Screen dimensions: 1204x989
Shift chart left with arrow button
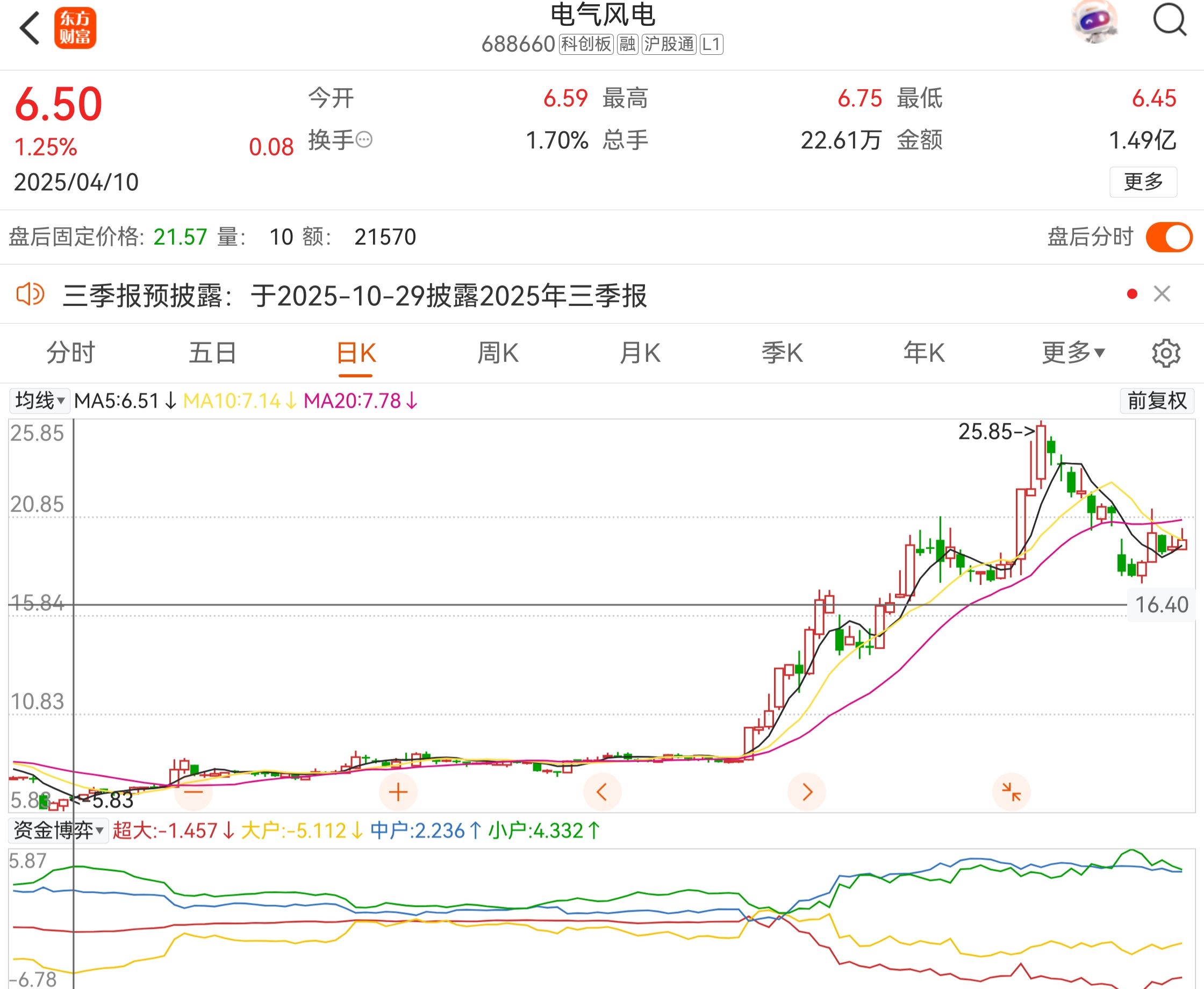coord(602,792)
